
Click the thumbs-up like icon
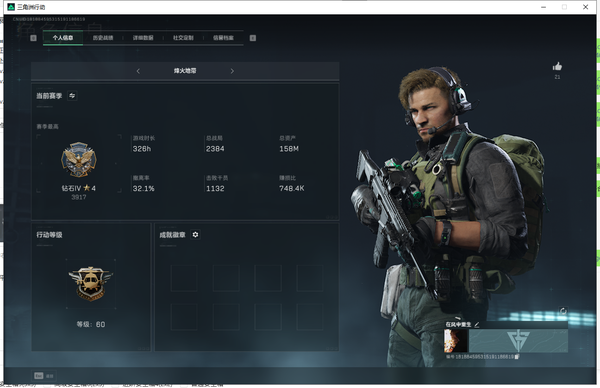557,67
